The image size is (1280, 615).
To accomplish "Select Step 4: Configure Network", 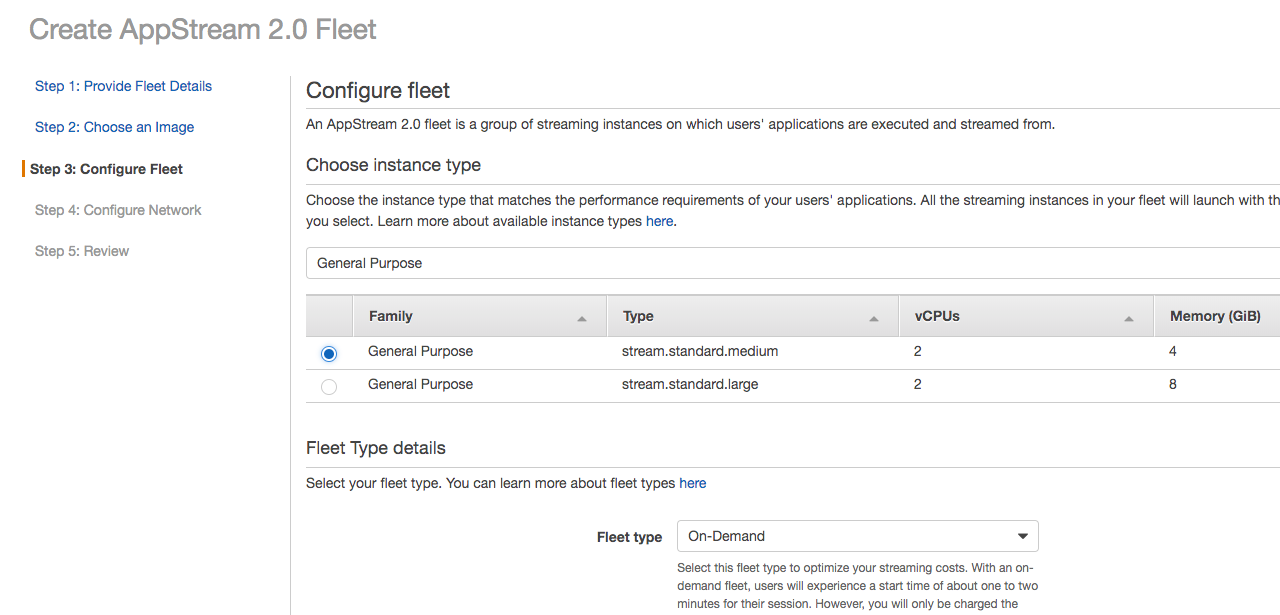I will click(118, 210).
